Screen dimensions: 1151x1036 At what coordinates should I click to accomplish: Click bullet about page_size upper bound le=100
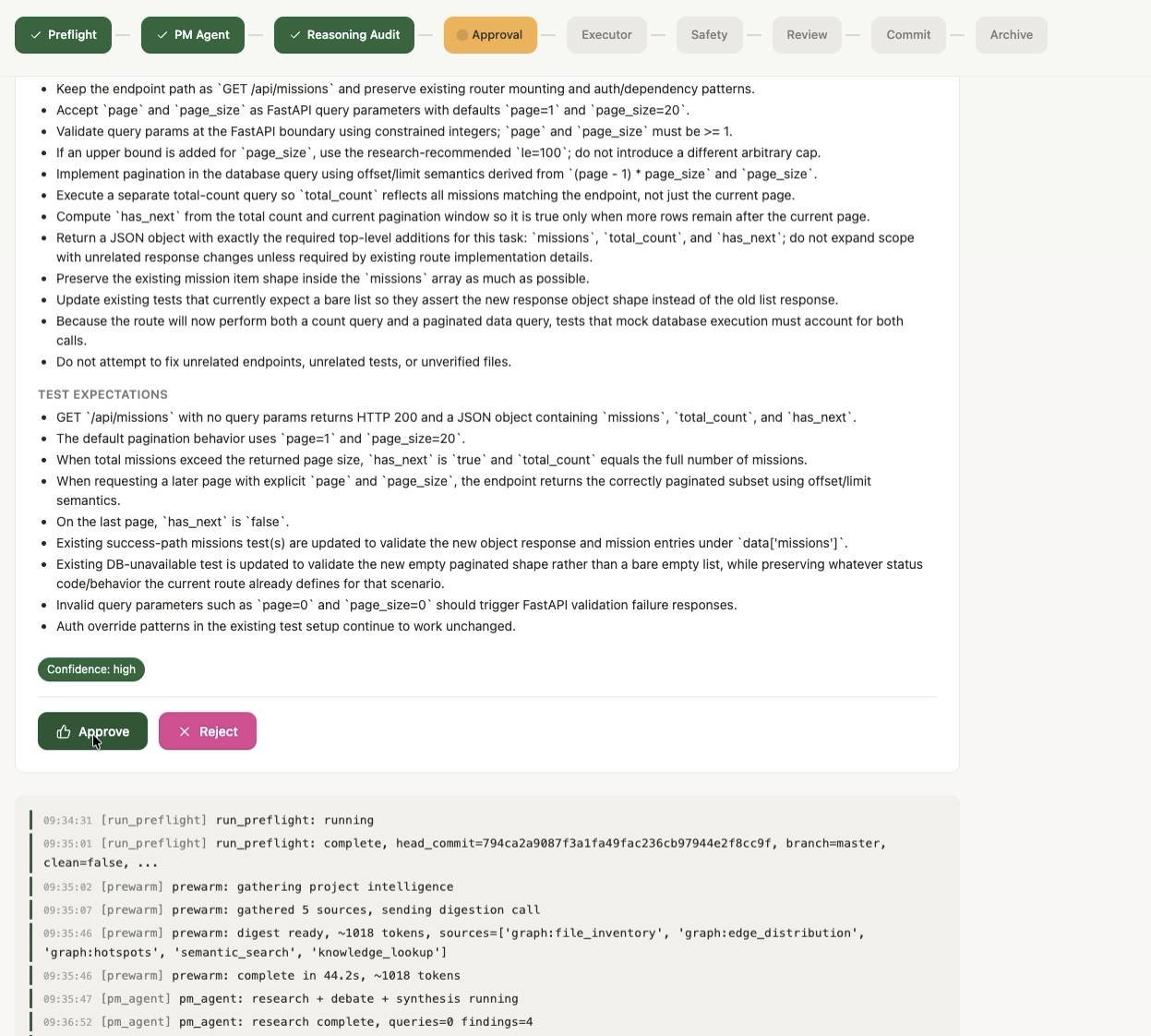[x=438, y=152]
